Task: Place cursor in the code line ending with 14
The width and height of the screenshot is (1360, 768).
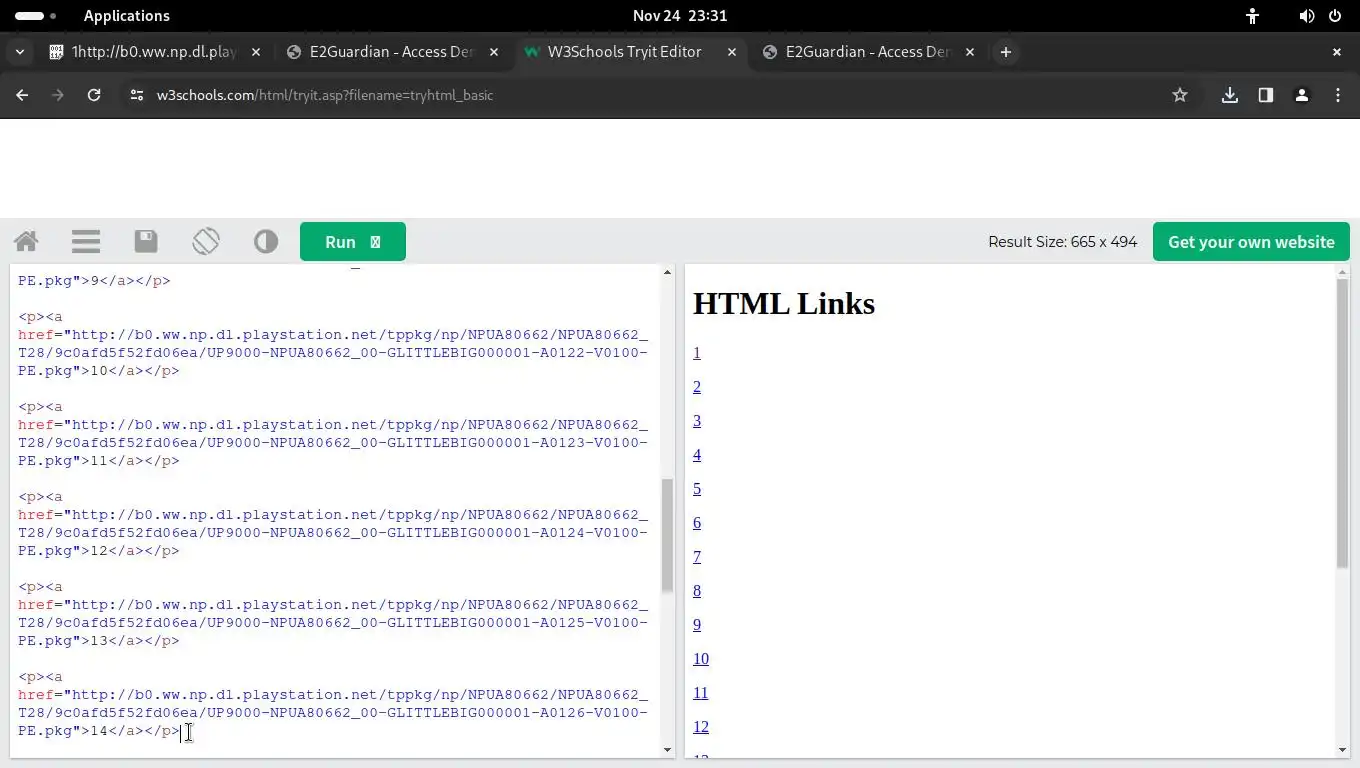Action: (x=98, y=731)
